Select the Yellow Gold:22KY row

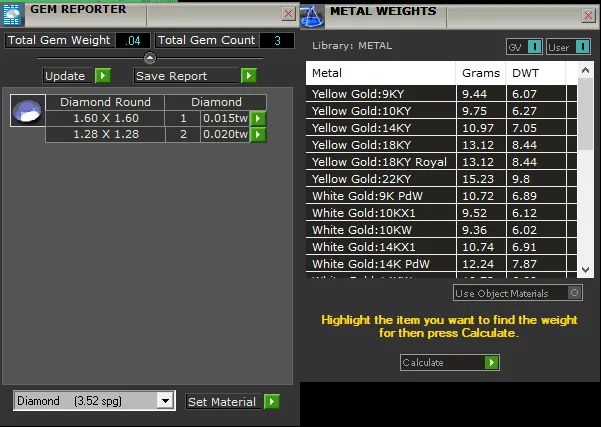[x=441, y=179]
